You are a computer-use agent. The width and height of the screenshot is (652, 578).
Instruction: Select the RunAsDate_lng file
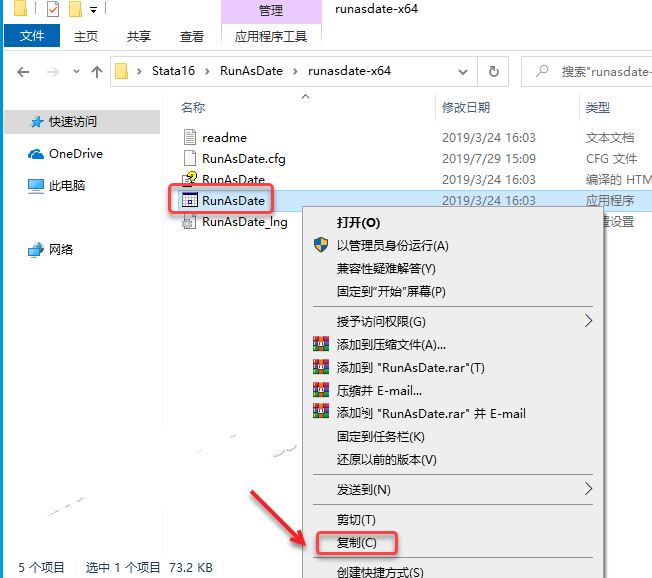coord(244,222)
